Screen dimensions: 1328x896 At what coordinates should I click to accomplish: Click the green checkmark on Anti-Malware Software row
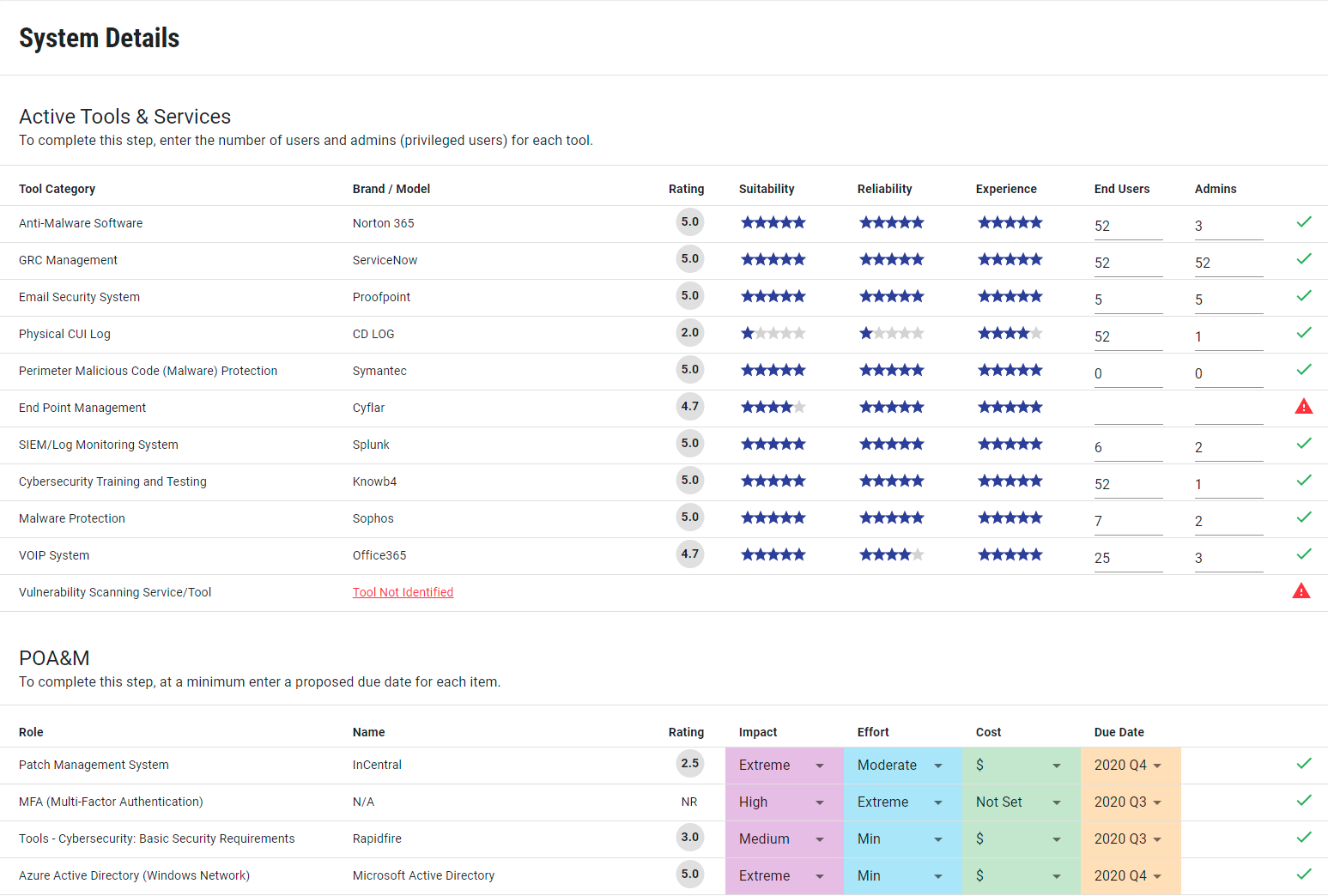[1303, 222]
